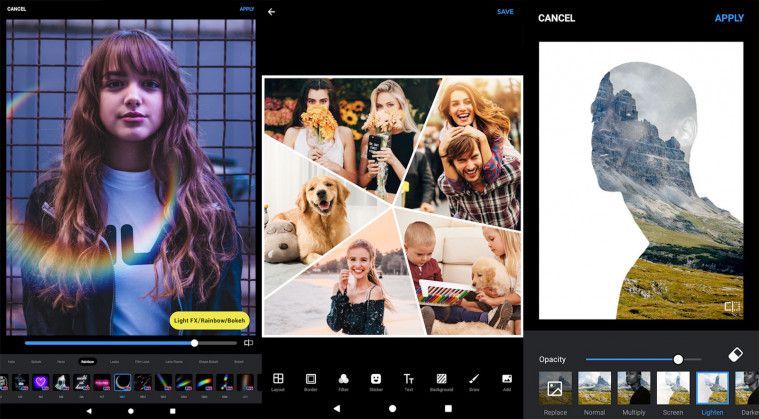
Task: Open the Background tool in collage editor
Action: click(441, 382)
